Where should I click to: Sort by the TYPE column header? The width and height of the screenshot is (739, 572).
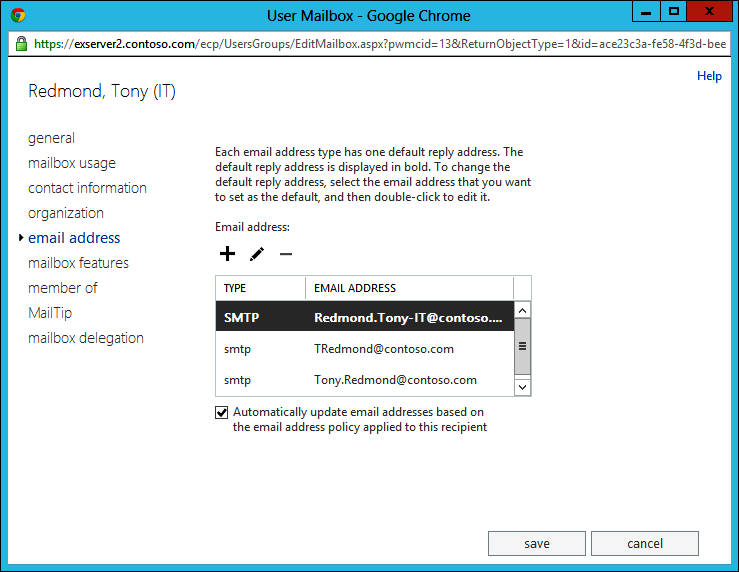(261, 288)
